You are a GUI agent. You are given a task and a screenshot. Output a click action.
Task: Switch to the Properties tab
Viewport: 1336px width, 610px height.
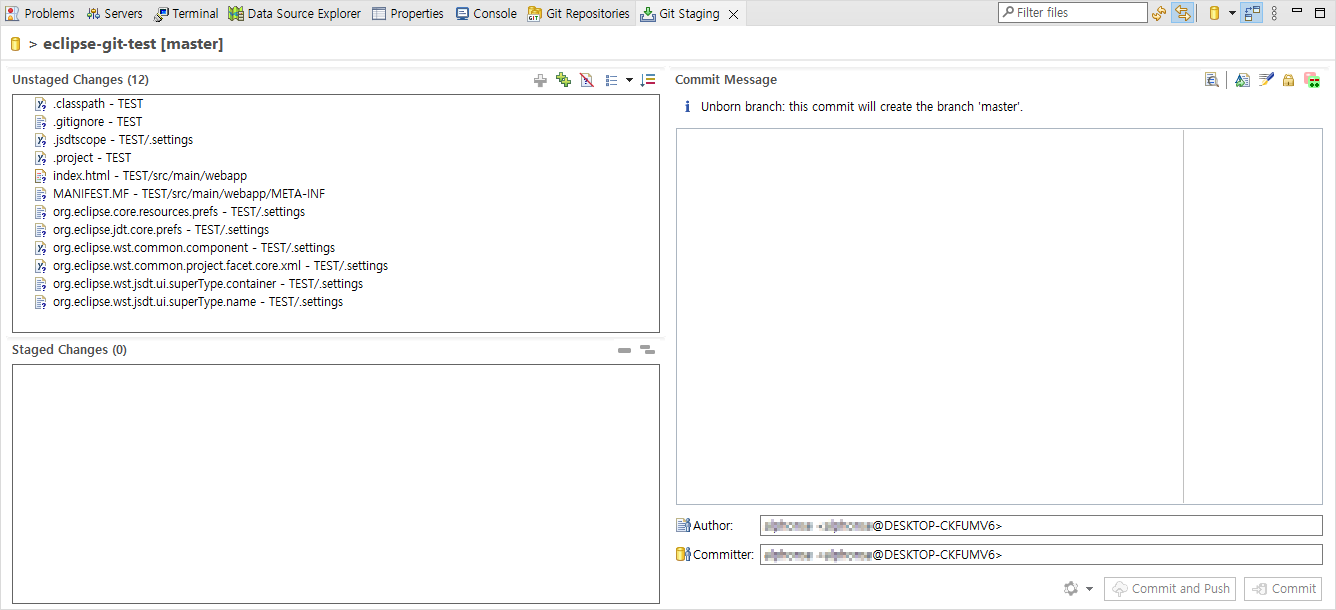[x=408, y=14]
